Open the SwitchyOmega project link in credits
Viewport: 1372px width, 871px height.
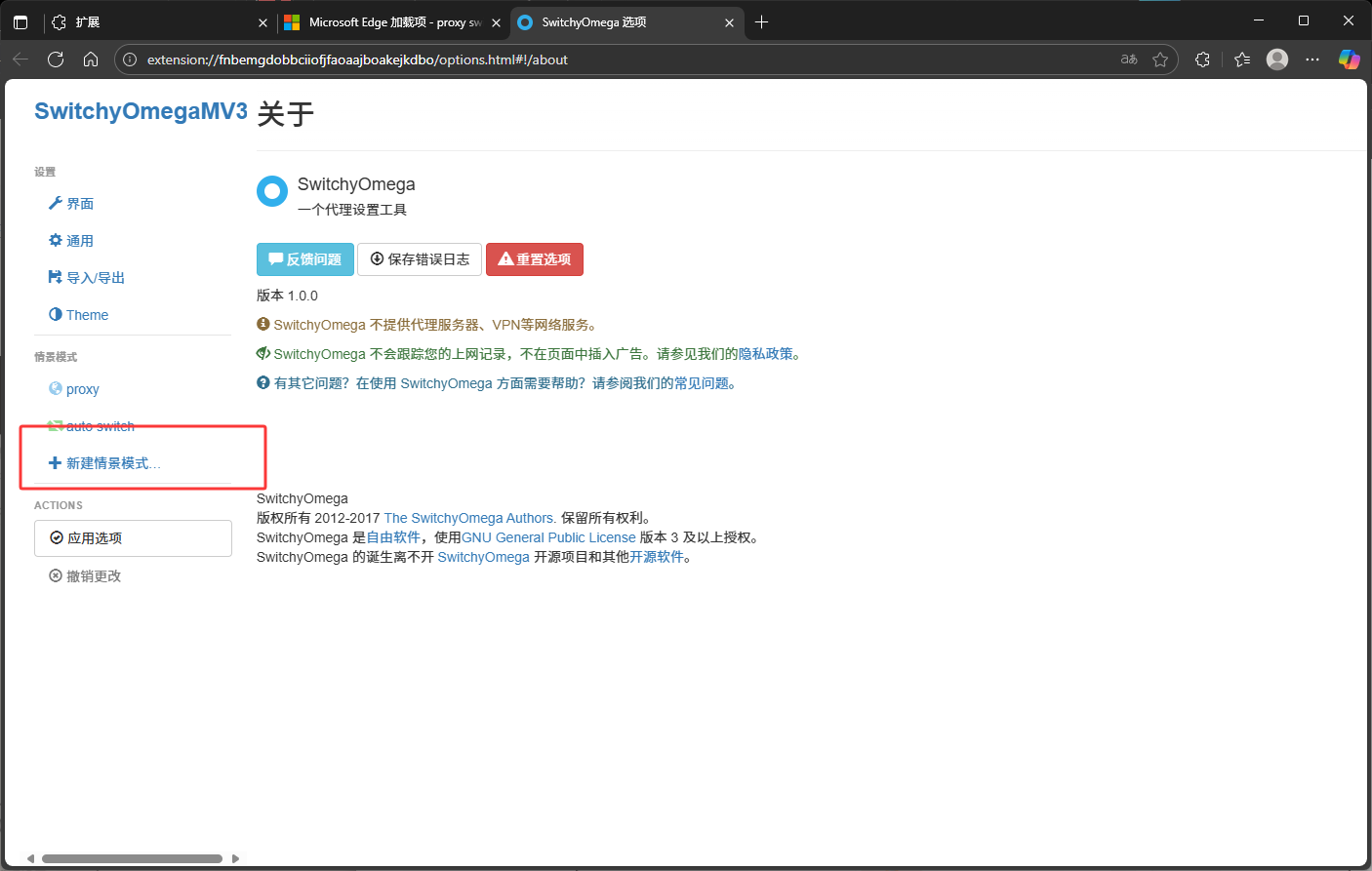483,557
